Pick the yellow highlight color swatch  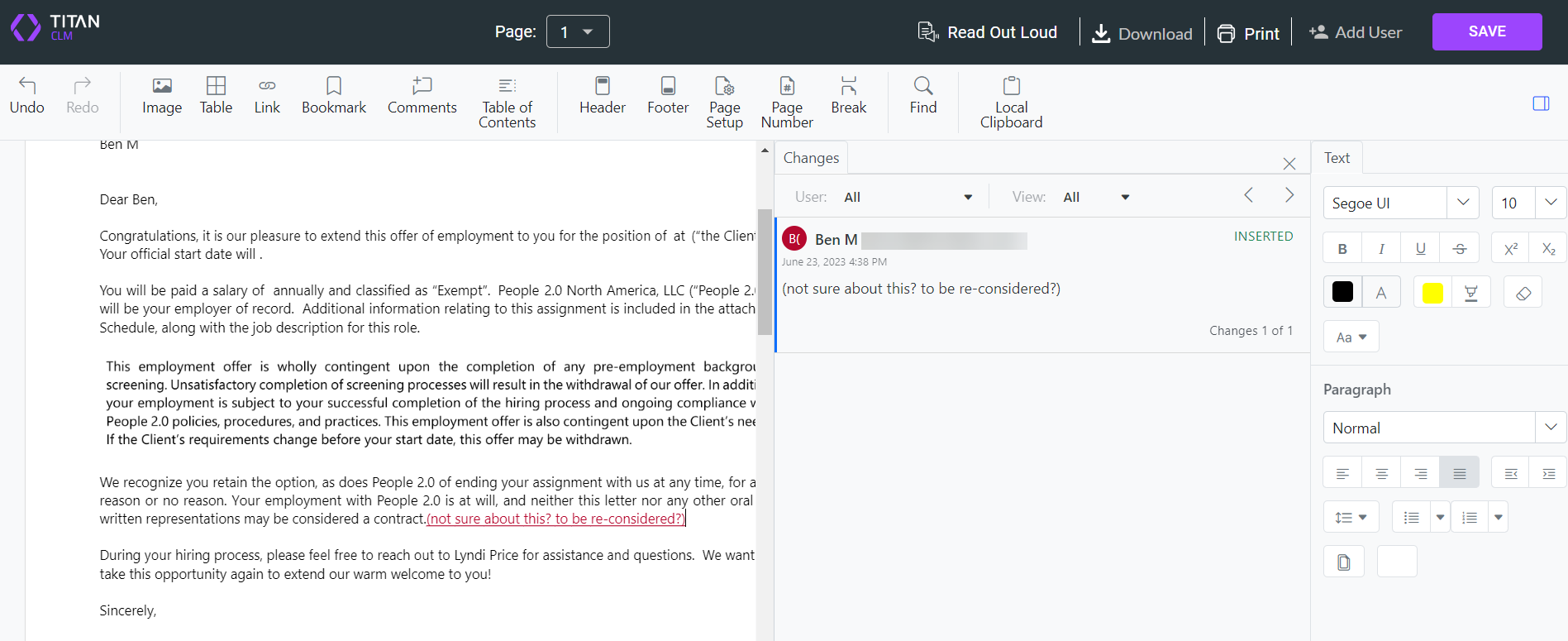pos(1432,293)
